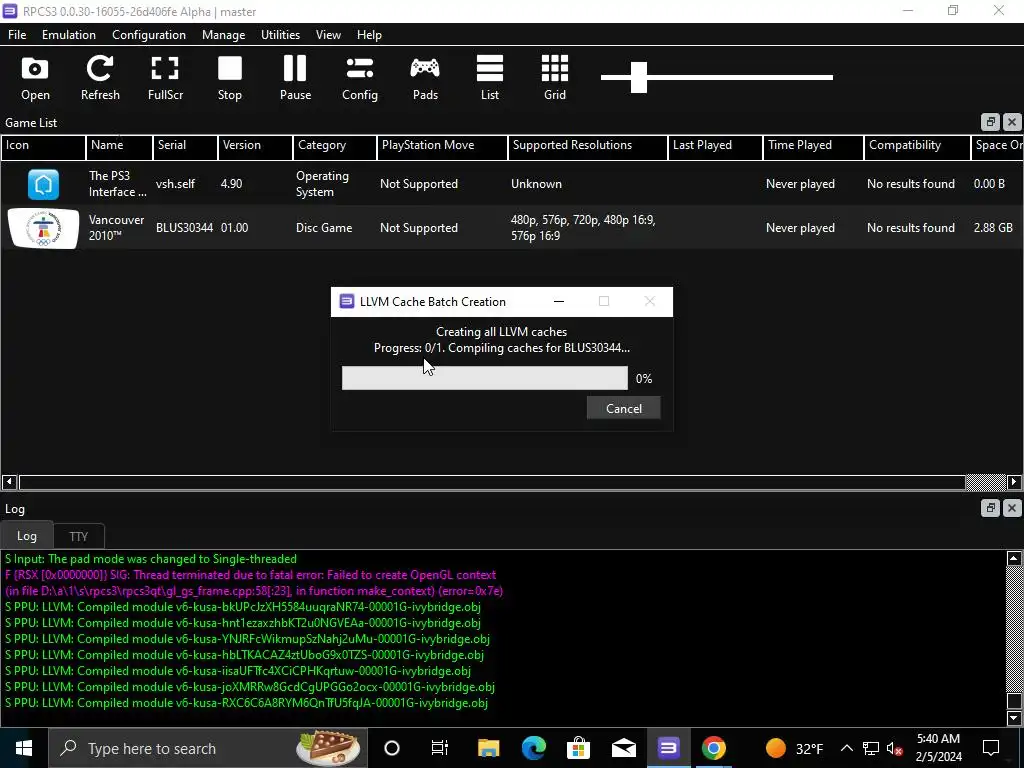Open Task View on taskbar
This screenshot has height=768, width=1024.
[440, 748]
